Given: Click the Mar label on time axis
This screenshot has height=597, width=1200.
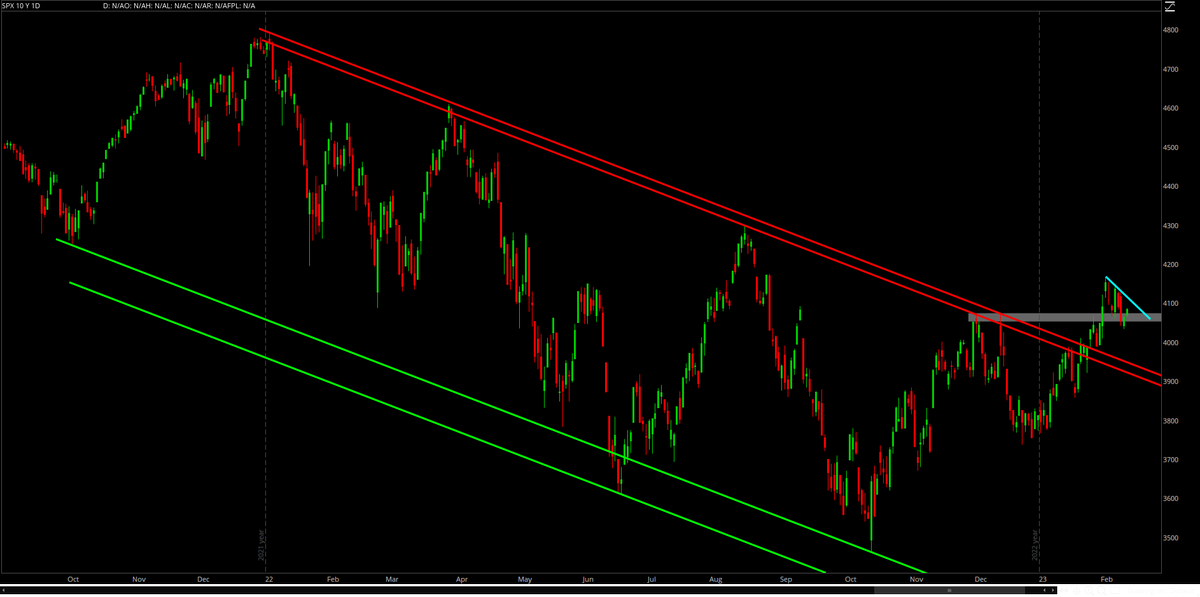Looking at the screenshot, I should click(393, 579).
